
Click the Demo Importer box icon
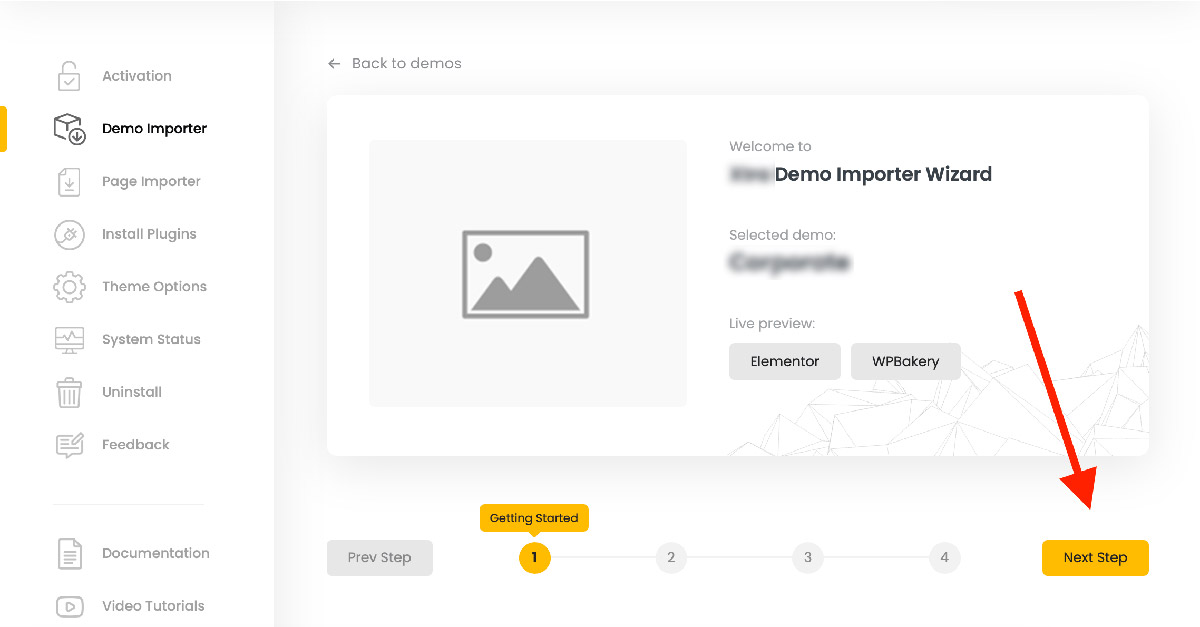point(69,129)
